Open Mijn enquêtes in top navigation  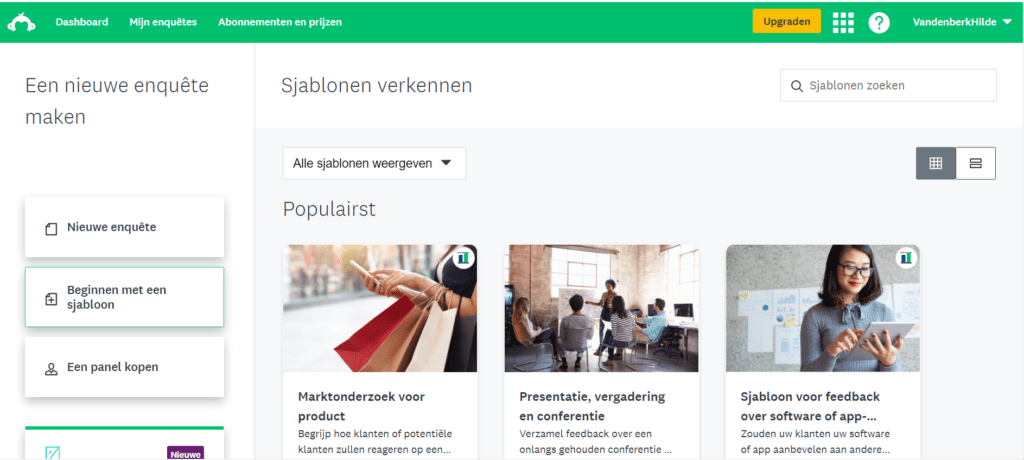163,22
